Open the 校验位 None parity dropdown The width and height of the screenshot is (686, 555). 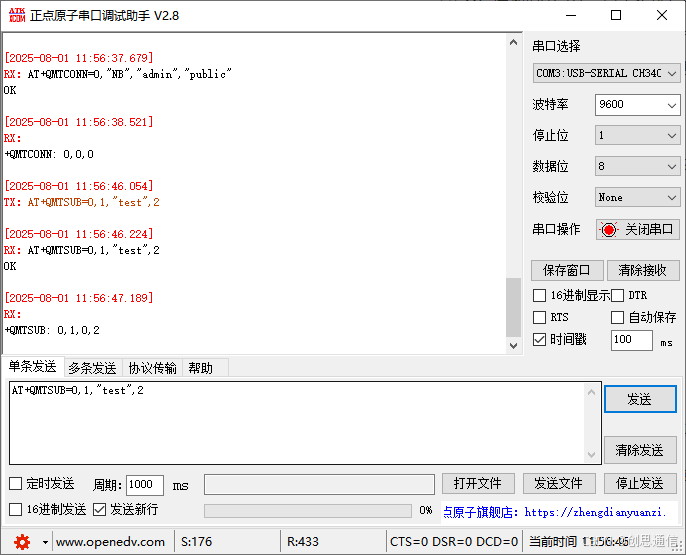coord(637,197)
